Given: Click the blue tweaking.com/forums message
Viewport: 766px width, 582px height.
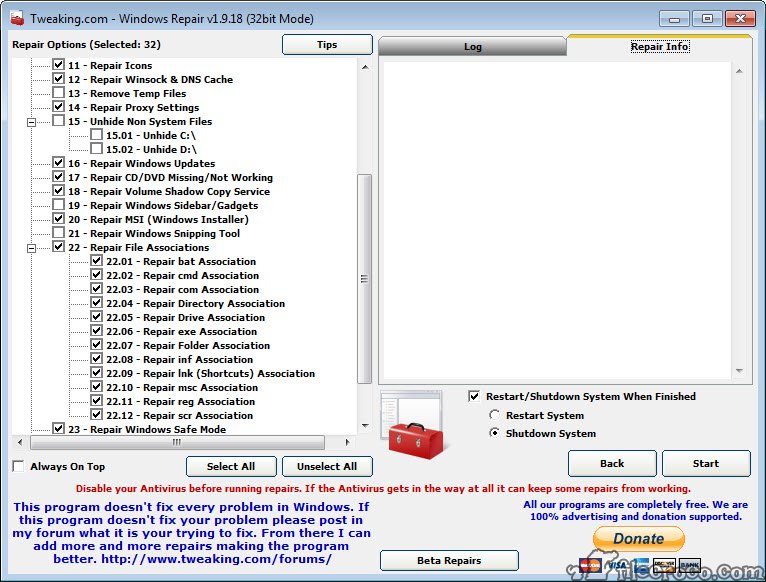Looking at the screenshot, I should (x=192, y=533).
